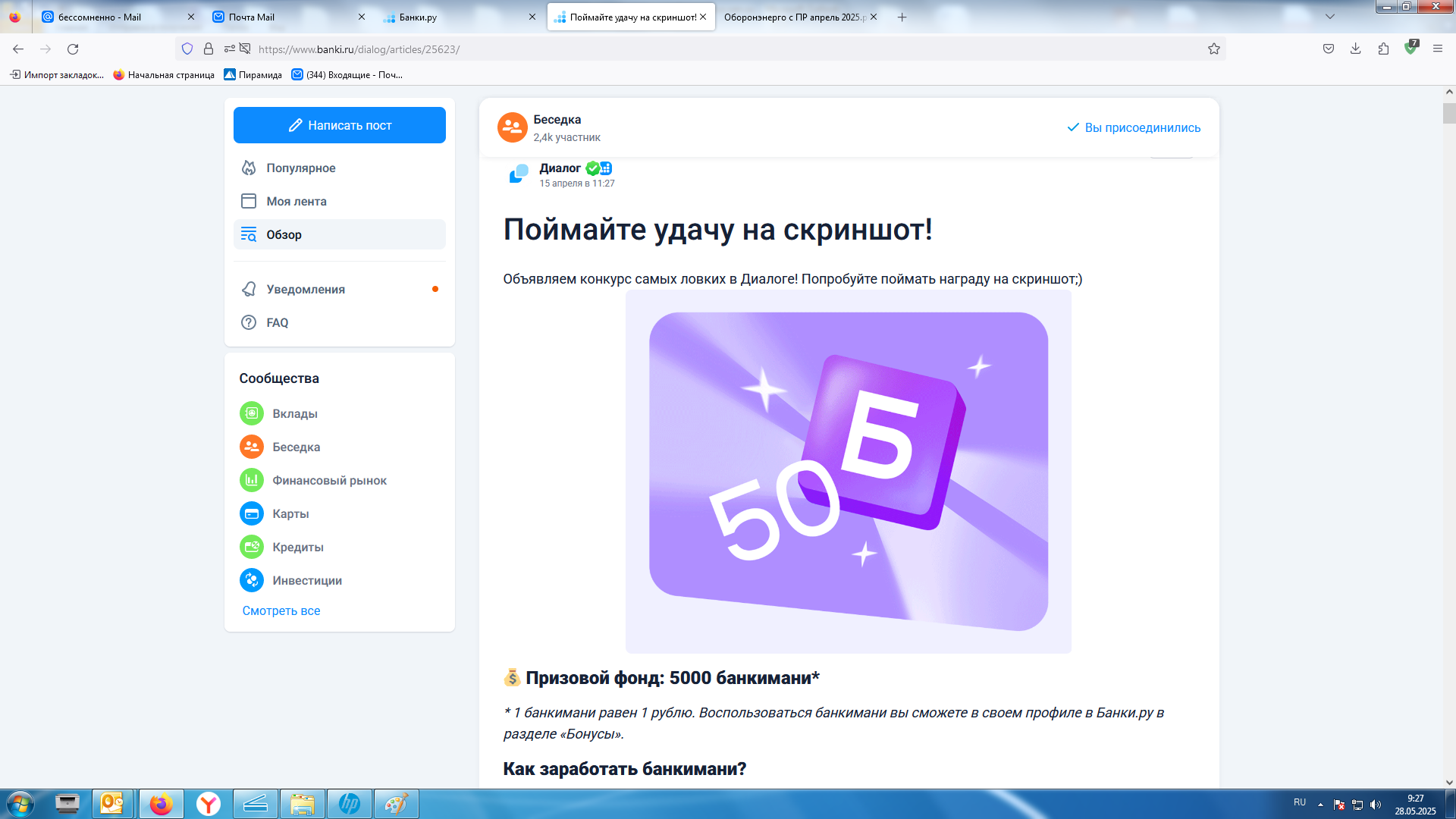Open Уведомления bell icon

point(249,289)
